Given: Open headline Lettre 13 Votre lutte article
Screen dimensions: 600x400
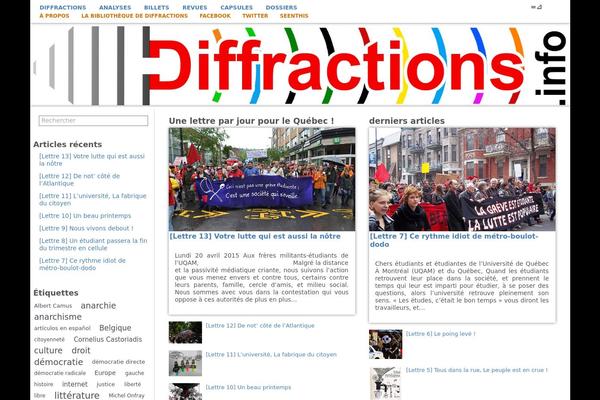Looking at the screenshot, I should pyautogui.click(x=255, y=236).
